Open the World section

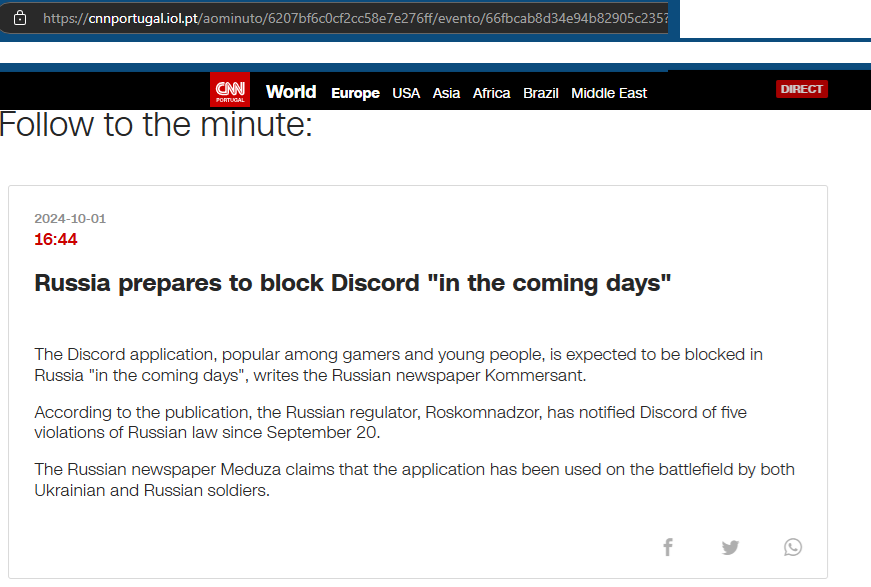(x=291, y=92)
